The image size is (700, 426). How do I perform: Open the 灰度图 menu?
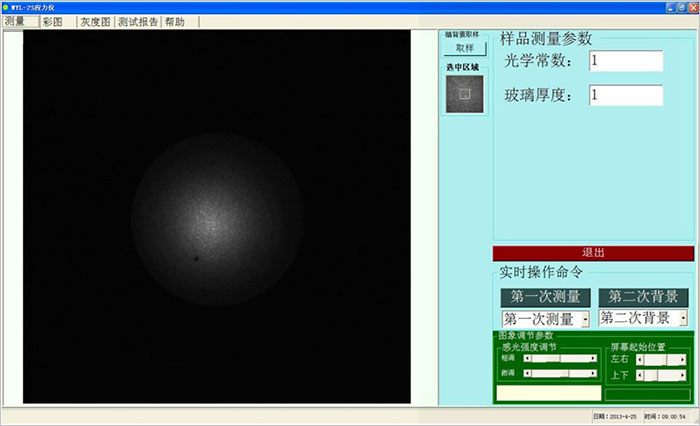93,21
